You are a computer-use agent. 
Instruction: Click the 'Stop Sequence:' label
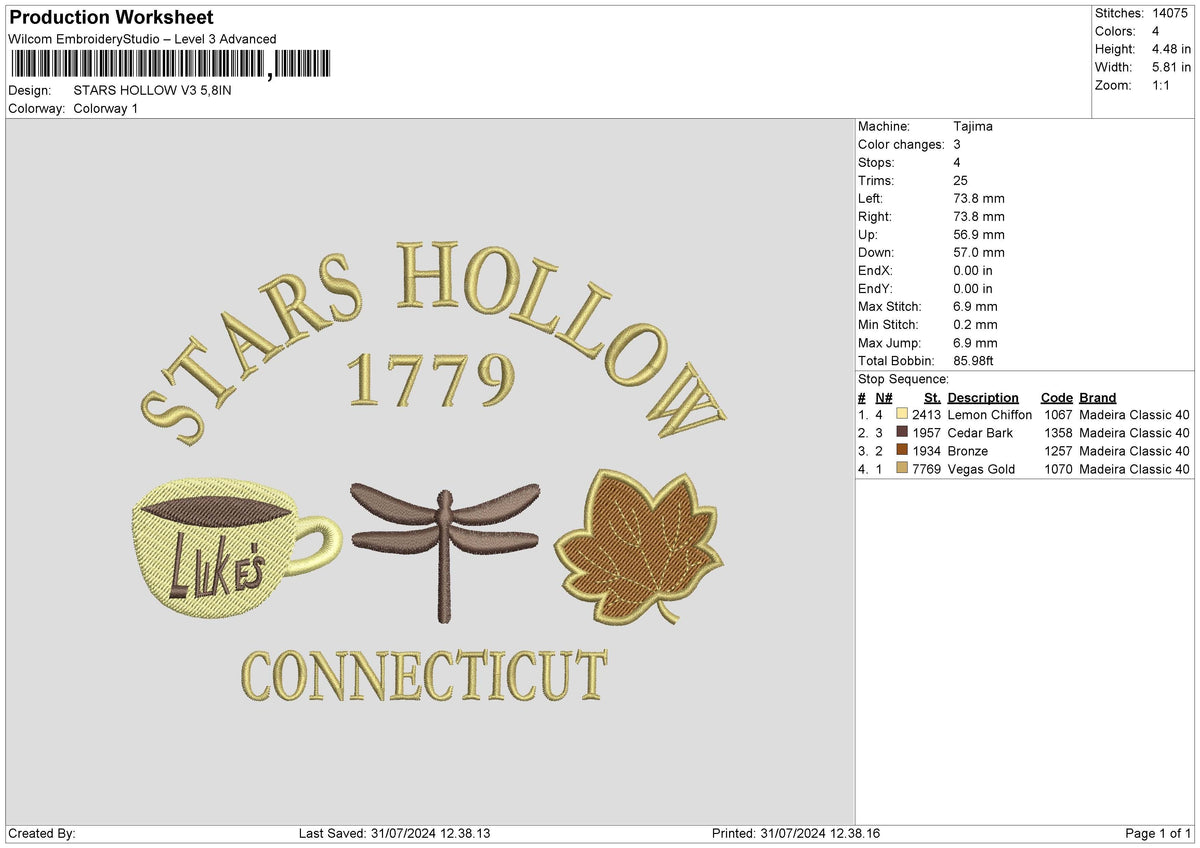[x=903, y=379]
